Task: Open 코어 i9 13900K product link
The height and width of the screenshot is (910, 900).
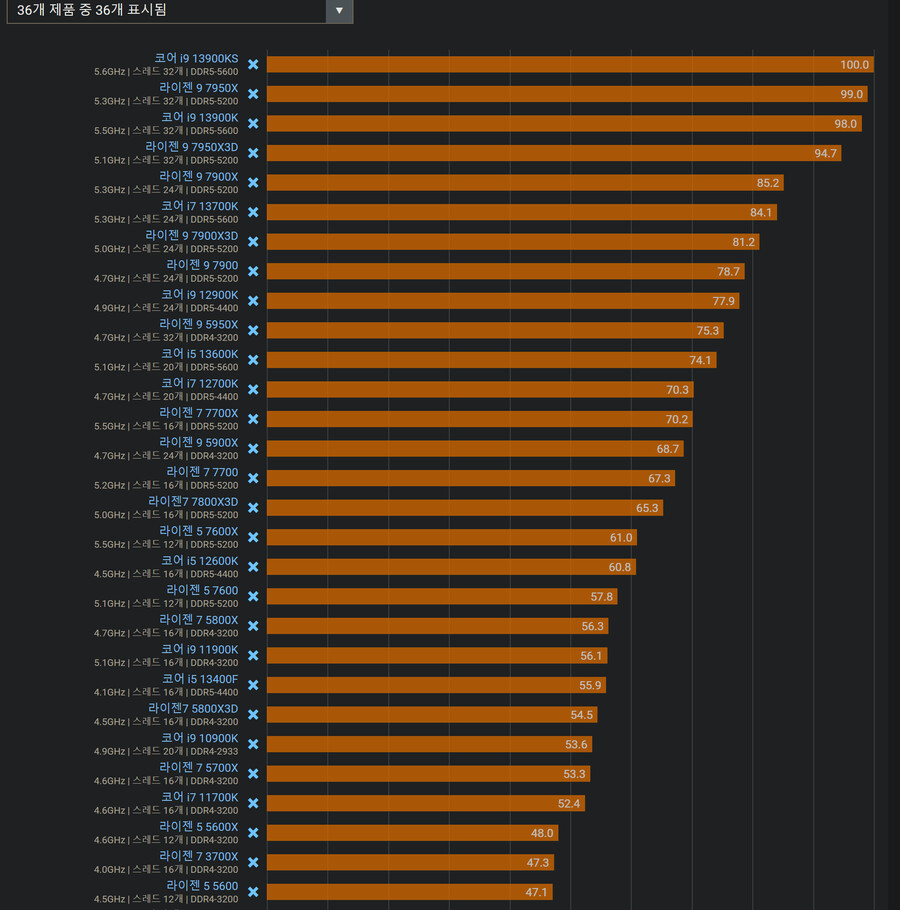Action: (199, 118)
